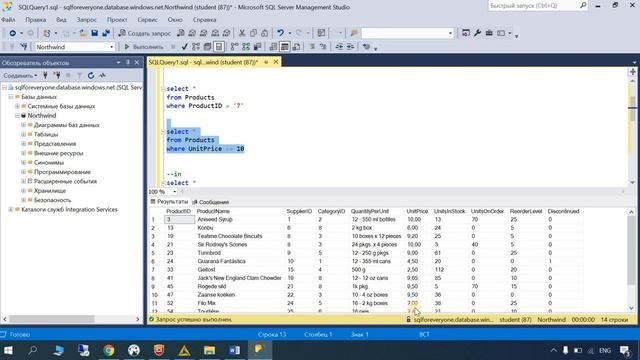Open the Northwind database dropdown
The width and height of the screenshot is (640, 360).
(111, 47)
